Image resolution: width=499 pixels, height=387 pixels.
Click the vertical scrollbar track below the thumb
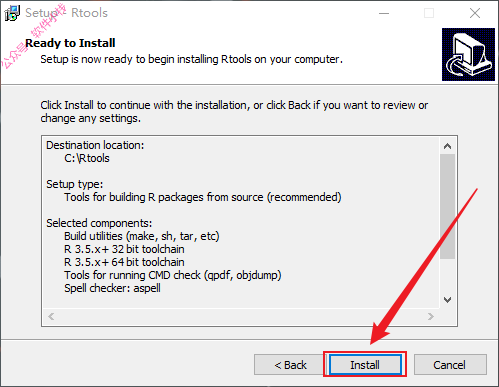click(x=447, y=275)
